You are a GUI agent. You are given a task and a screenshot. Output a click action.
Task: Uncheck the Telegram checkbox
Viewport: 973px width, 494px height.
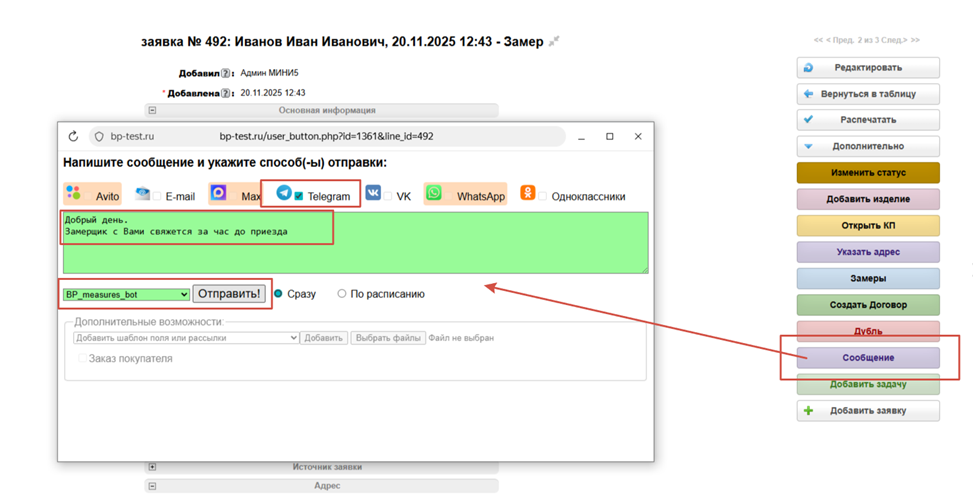coord(299,196)
